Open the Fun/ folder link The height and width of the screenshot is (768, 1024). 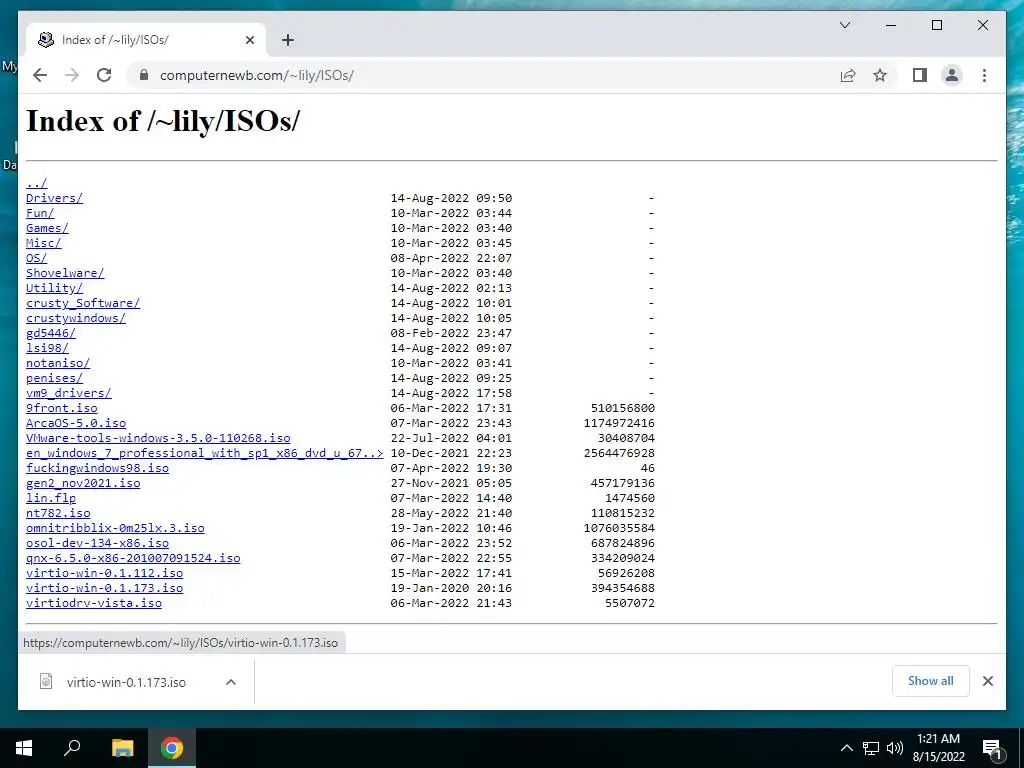point(40,213)
